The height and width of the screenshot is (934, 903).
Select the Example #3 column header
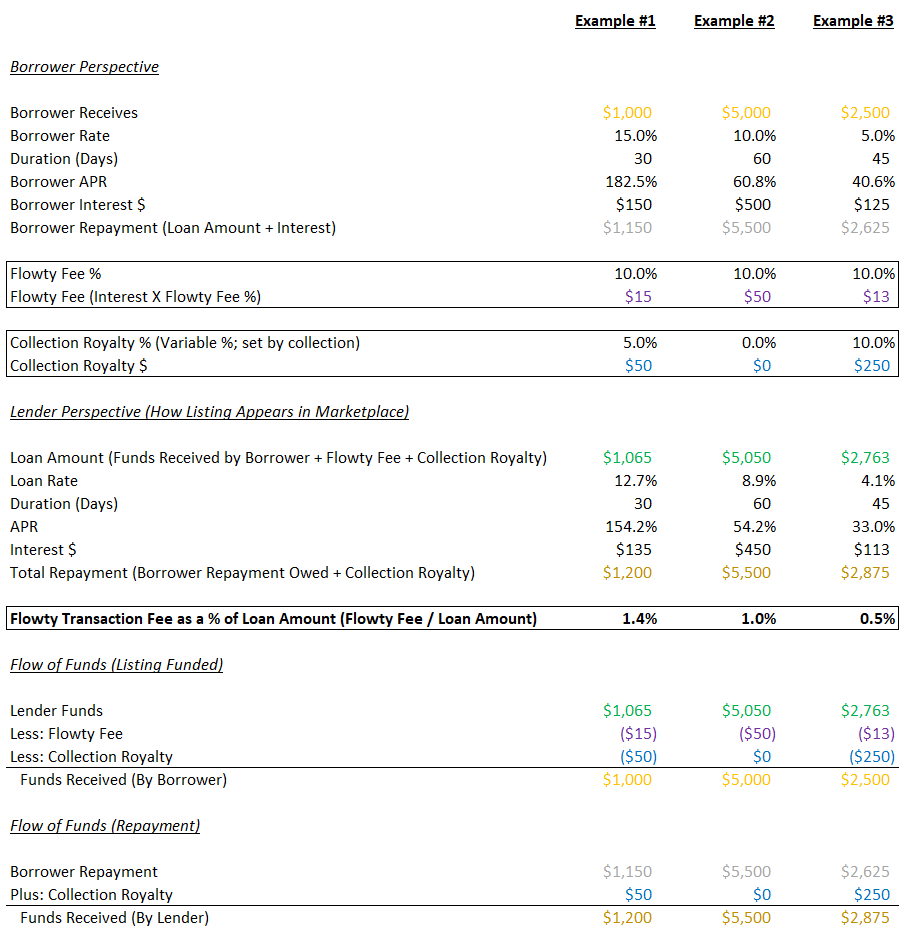(x=853, y=21)
